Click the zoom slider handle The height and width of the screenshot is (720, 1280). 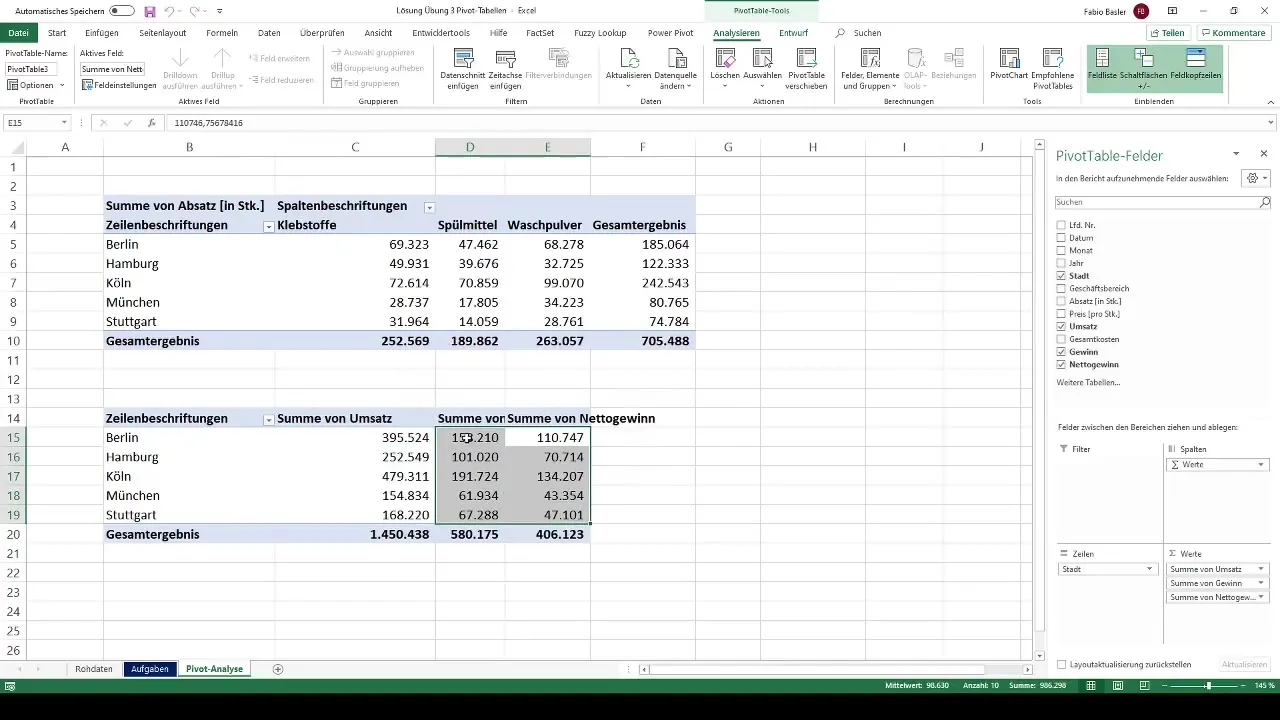point(1208,686)
